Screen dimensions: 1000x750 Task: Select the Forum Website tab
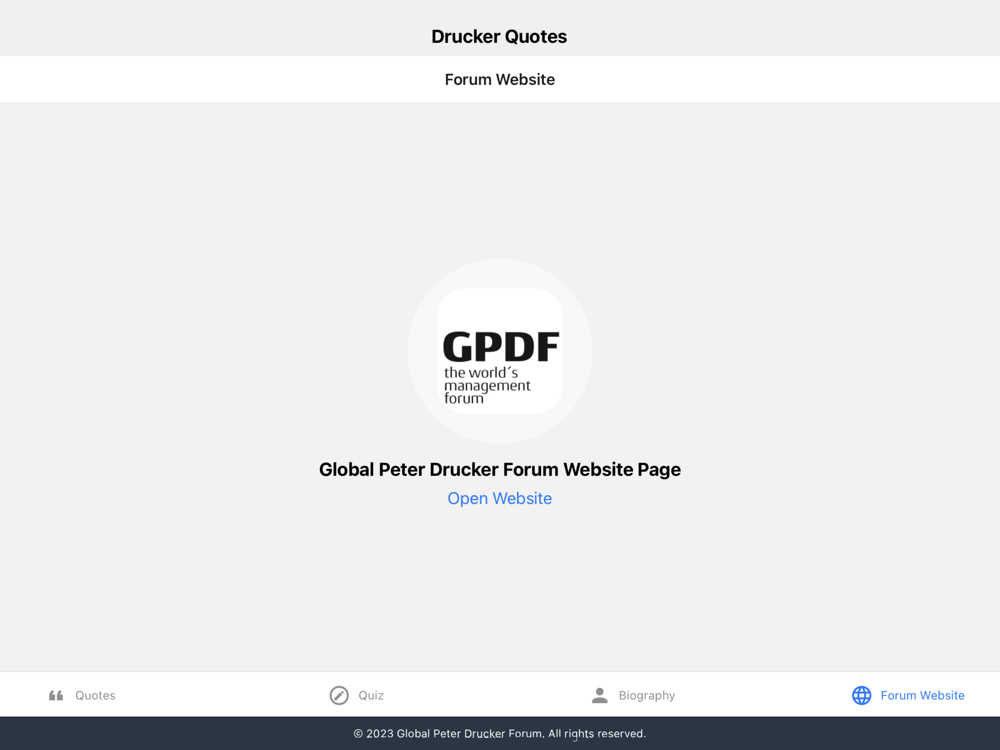pos(908,695)
